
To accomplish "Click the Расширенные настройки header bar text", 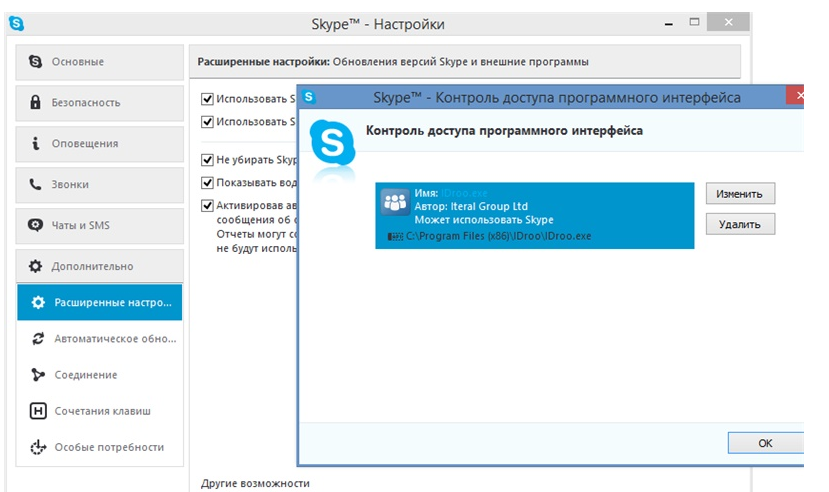I will pos(393,62).
